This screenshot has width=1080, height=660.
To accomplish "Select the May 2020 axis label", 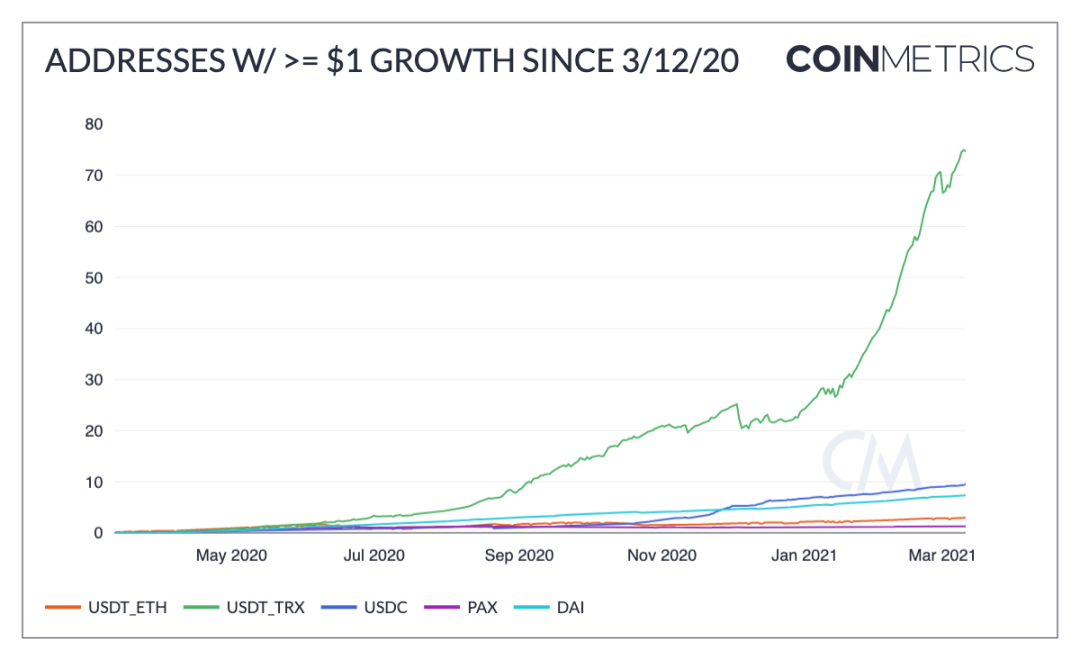I will tap(231, 555).
